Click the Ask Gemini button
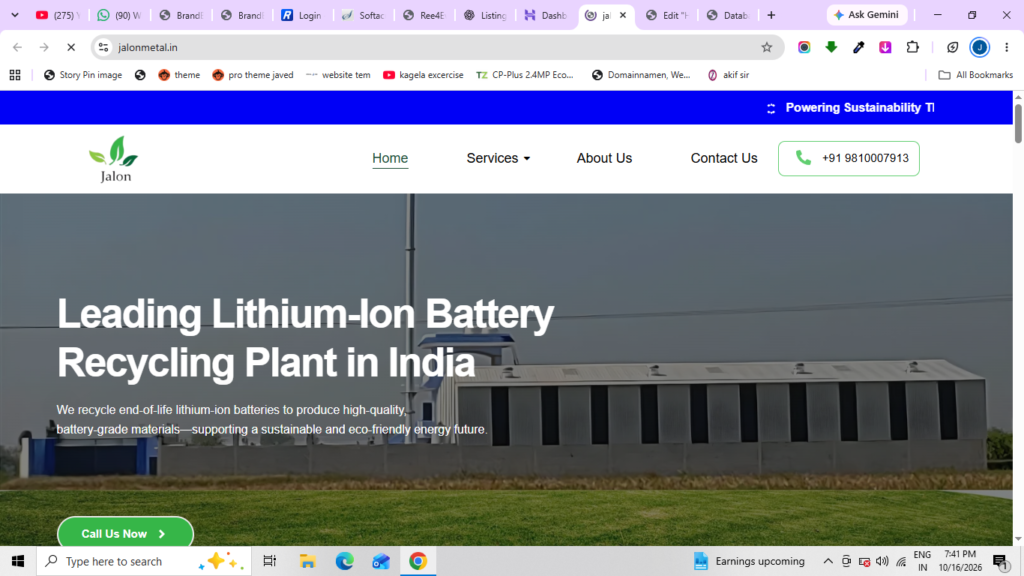The image size is (1024, 576). tap(867, 15)
